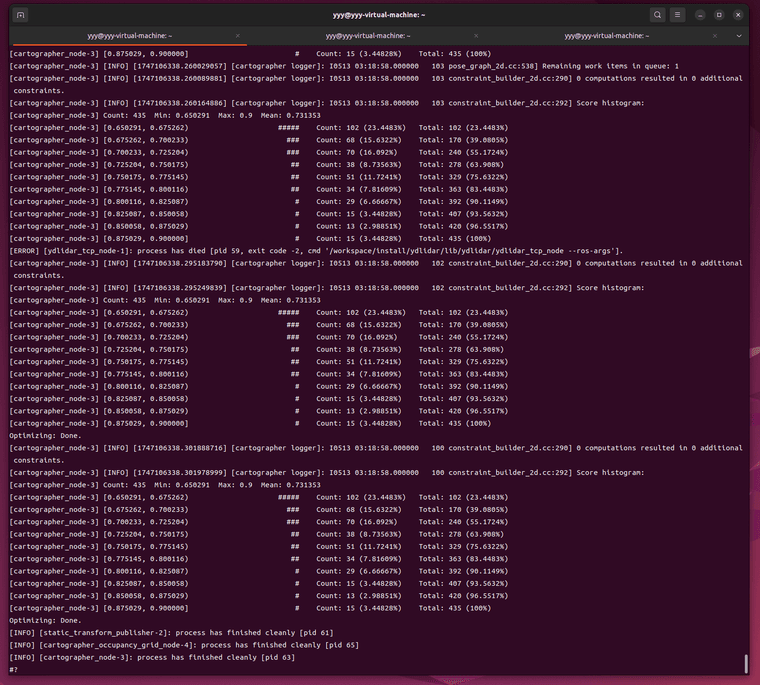Viewport: 760px width, 685px height.
Task: Expand the tab list chevron beside the tabs
Action: pyautogui.click(x=739, y=36)
